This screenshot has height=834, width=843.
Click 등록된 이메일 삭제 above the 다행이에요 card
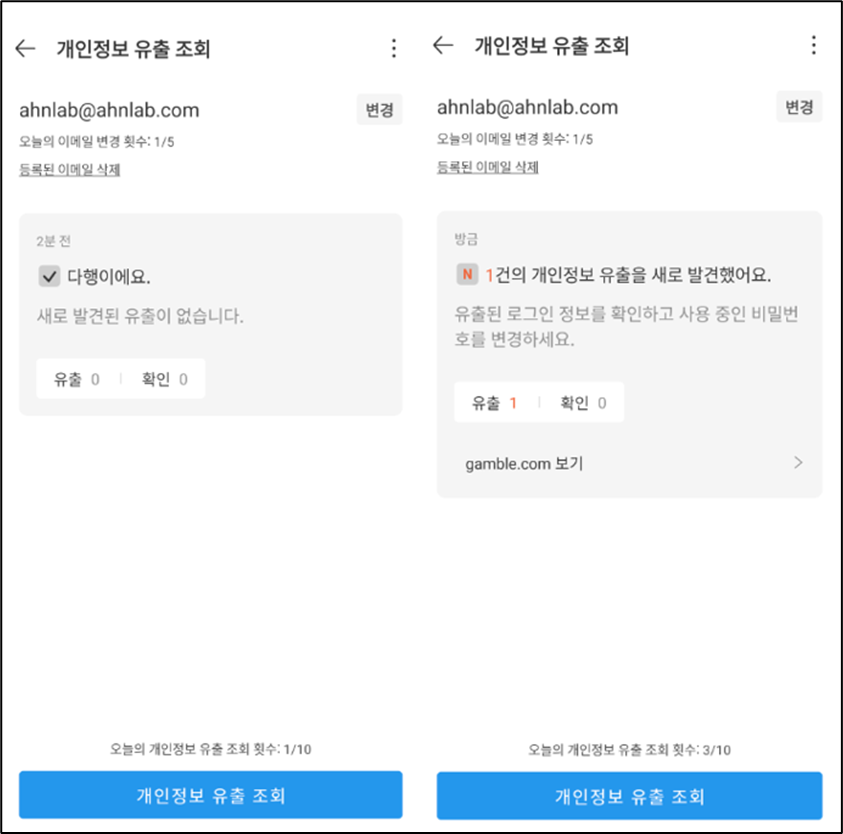pos(70,170)
